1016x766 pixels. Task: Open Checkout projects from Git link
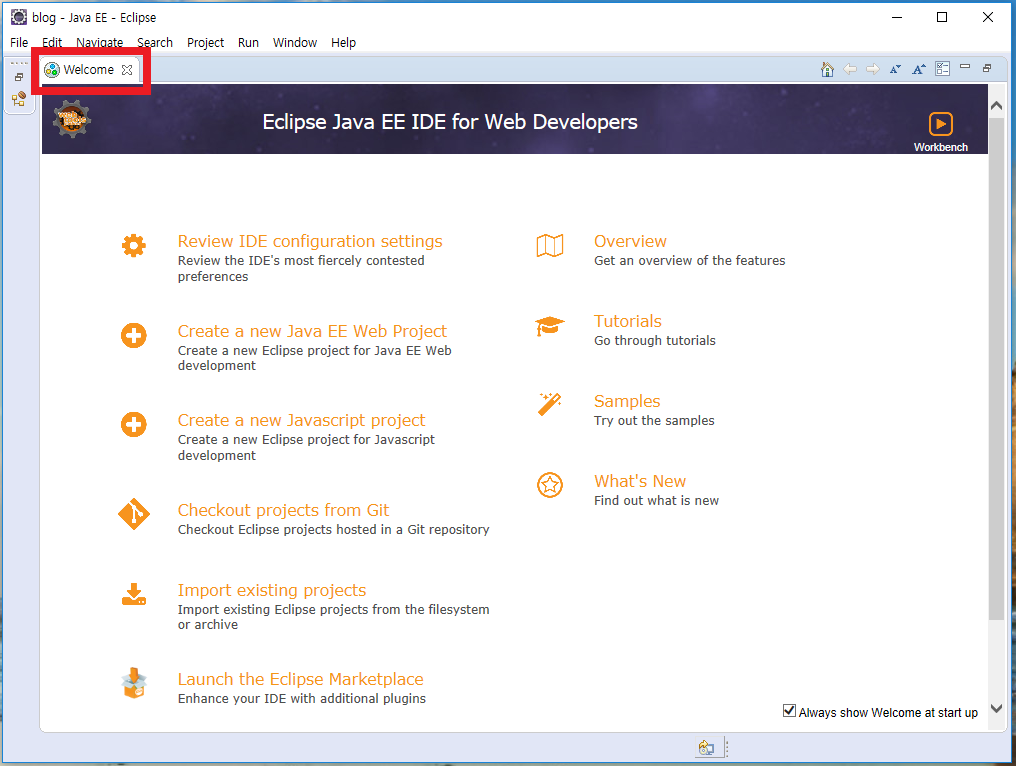tap(283, 511)
